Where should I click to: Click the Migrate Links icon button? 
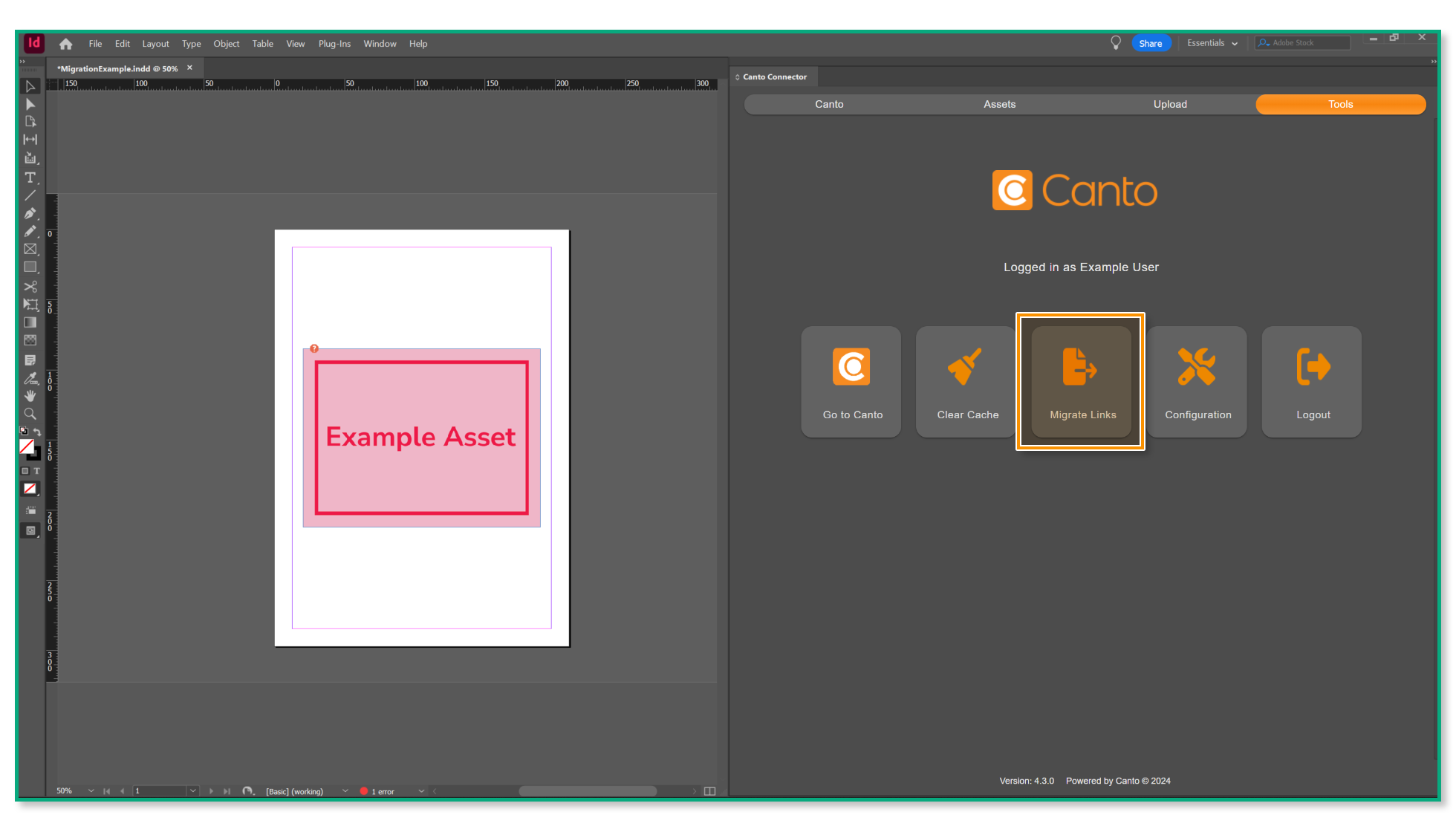coord(1081,382)
